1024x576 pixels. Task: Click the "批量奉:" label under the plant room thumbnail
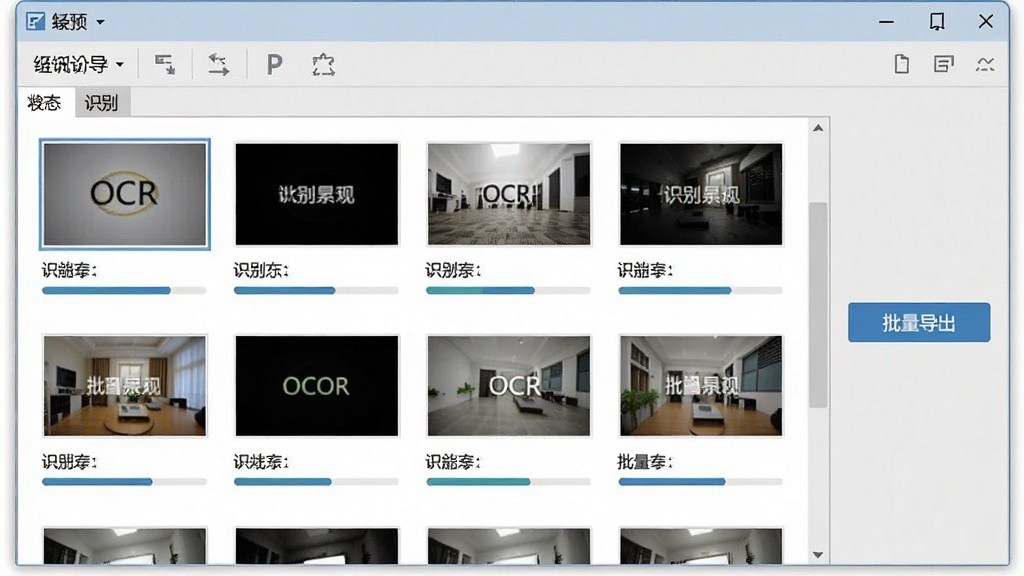(645, 462)
